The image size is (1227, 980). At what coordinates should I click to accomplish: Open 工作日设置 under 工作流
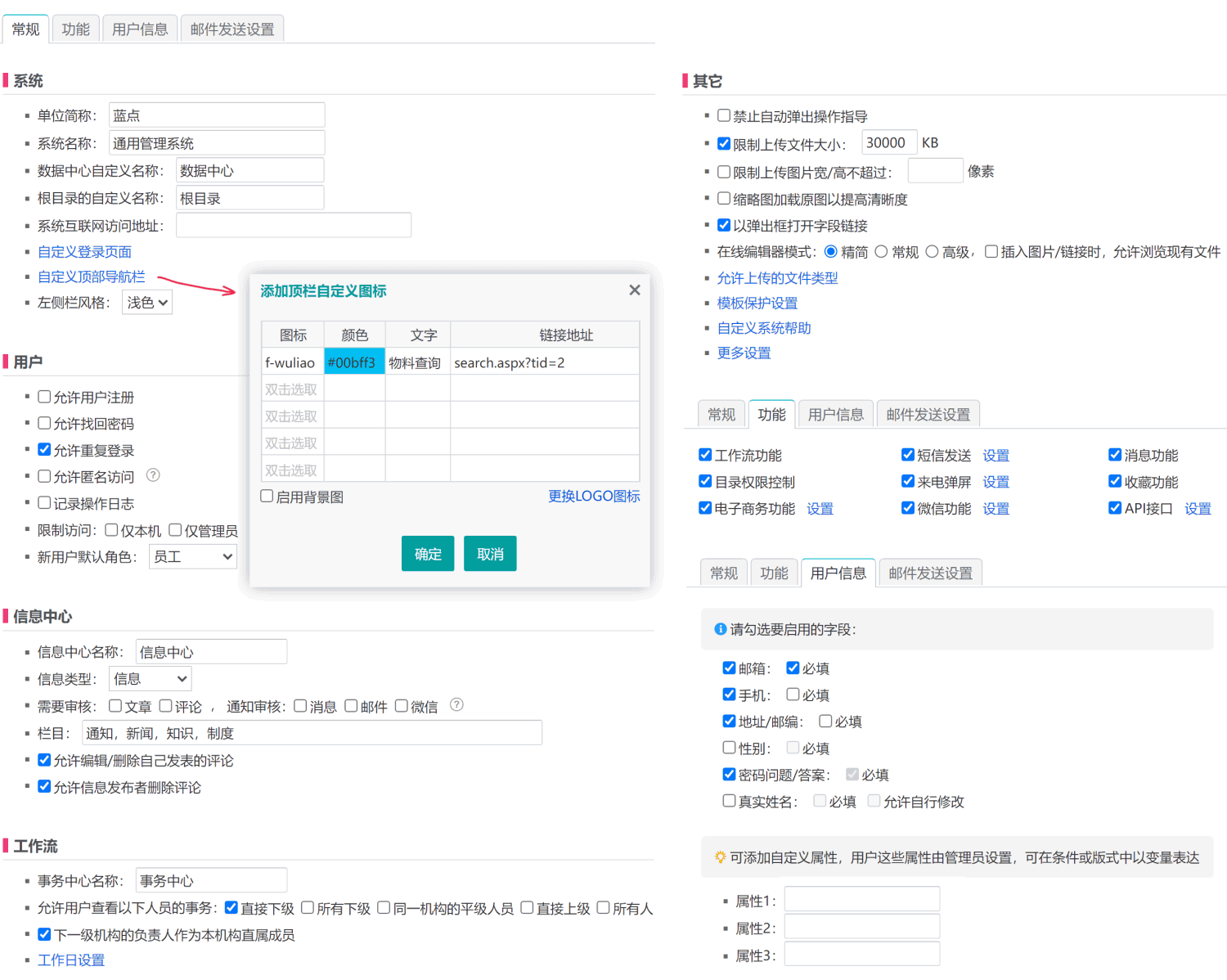point(70,960)
